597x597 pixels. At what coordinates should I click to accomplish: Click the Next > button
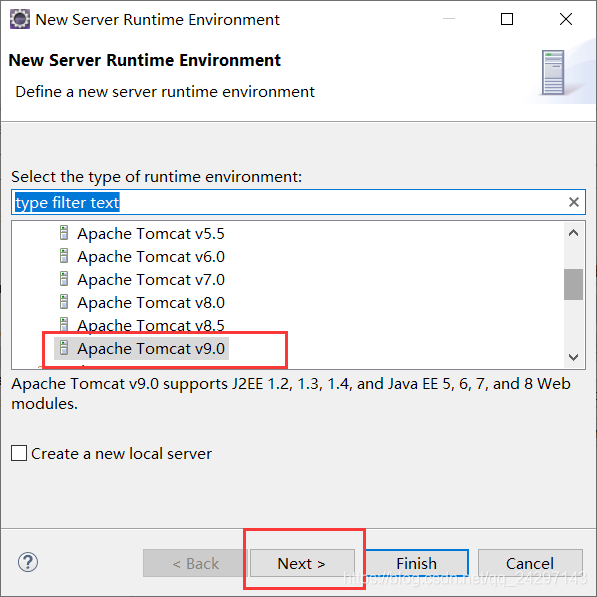pos(302,563)
